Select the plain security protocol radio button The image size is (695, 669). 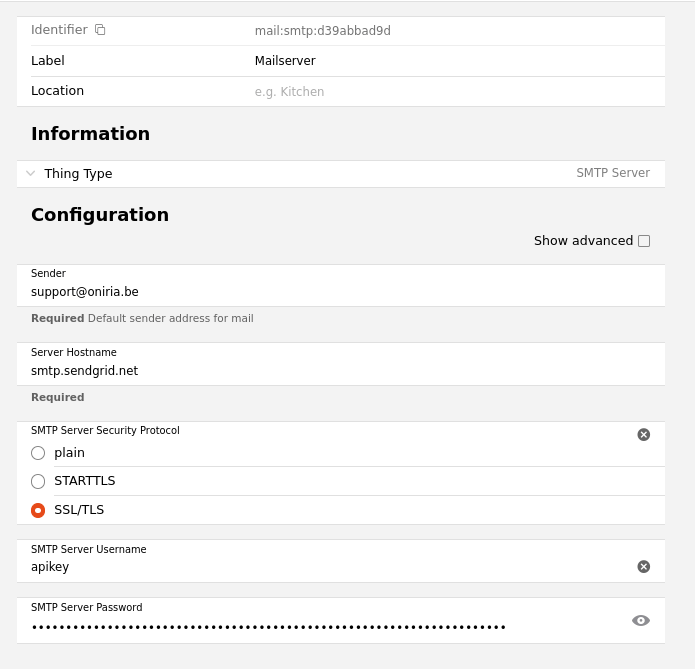click(38, 453)
